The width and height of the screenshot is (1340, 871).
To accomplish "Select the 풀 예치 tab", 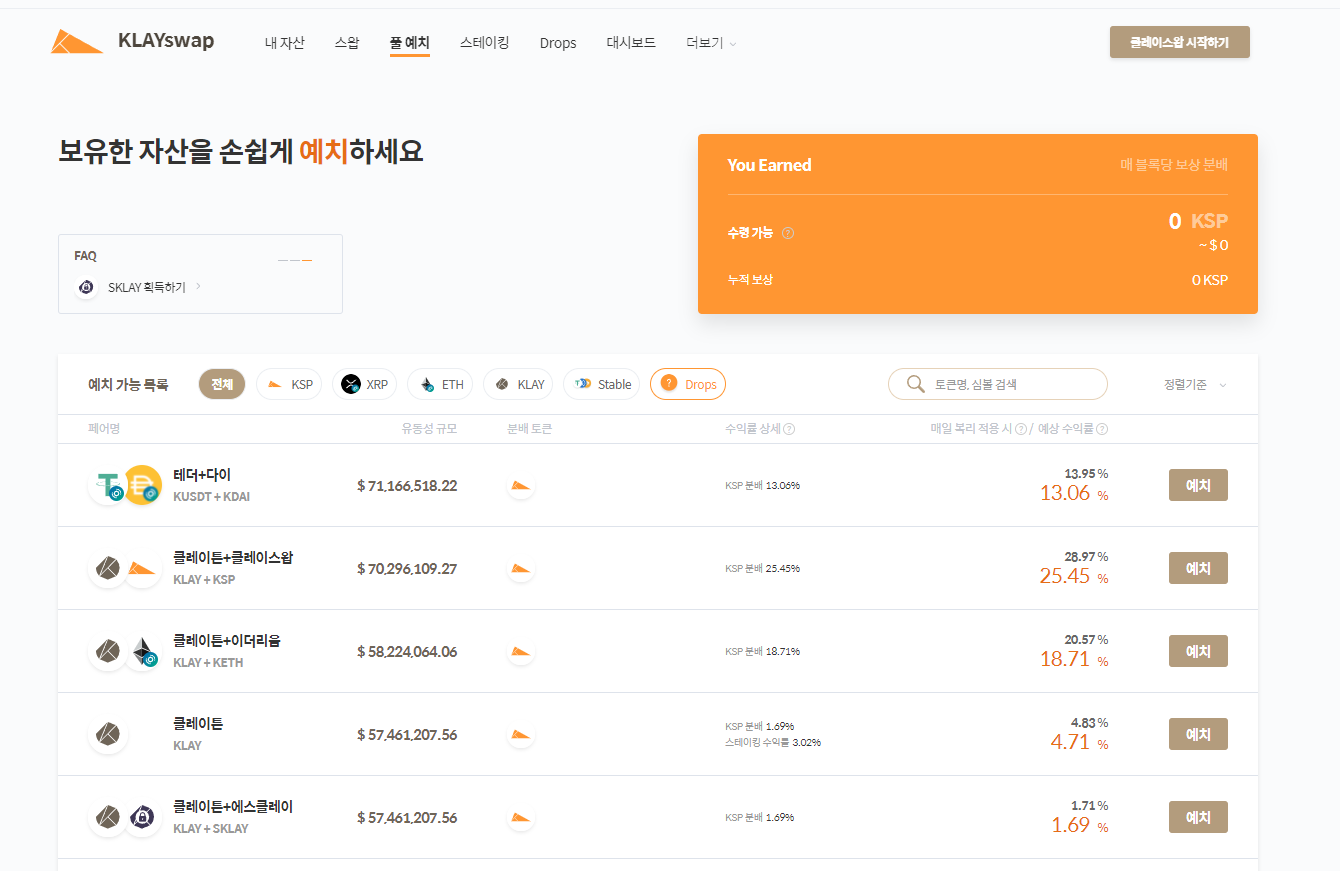I will [x=410, y=43].
